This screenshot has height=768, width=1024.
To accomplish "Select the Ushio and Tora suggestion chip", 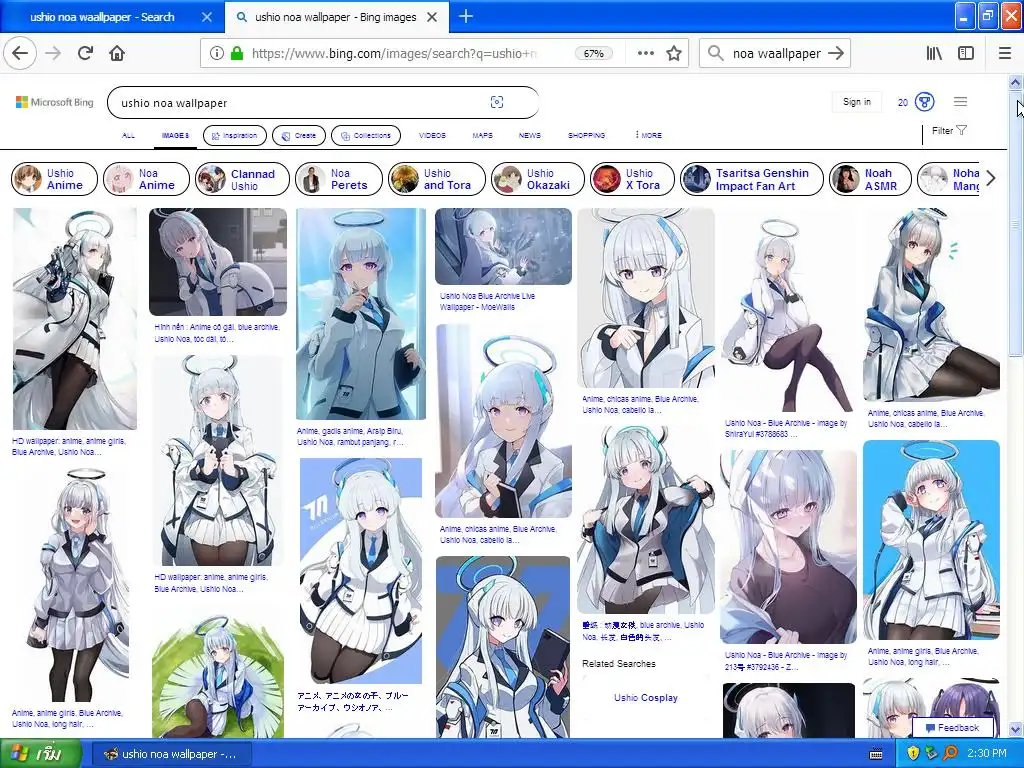I will pos(437,179).
